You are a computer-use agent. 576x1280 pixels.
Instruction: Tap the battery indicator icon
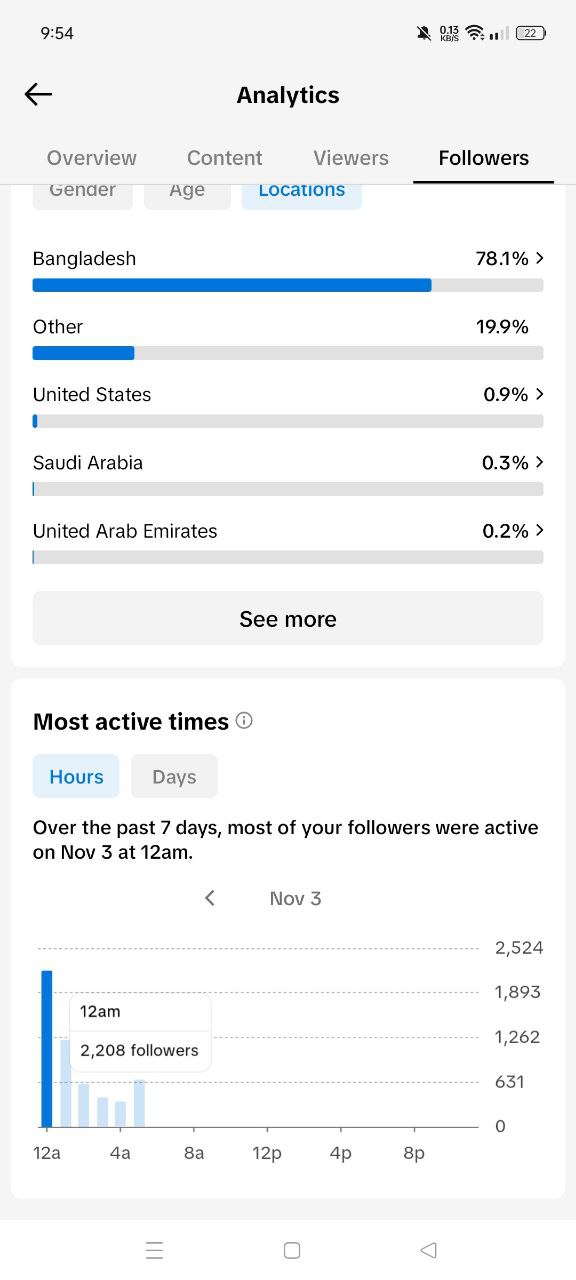530,33
